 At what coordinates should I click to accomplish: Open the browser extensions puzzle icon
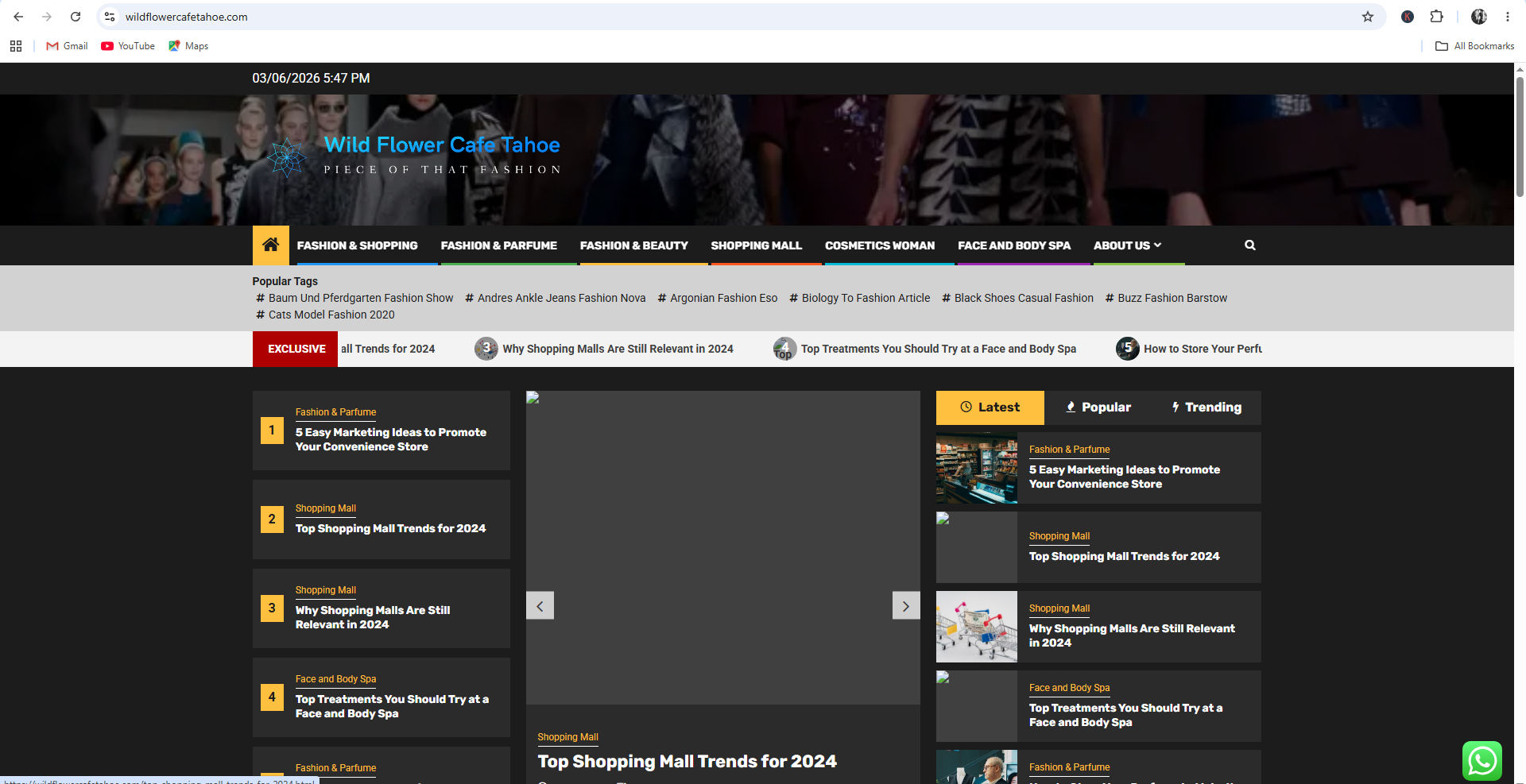[x=1436, y=17]
